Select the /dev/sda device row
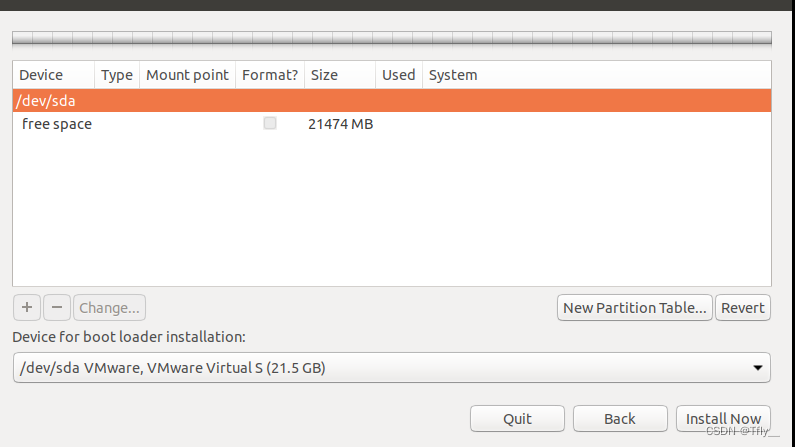 click(392, 100)
